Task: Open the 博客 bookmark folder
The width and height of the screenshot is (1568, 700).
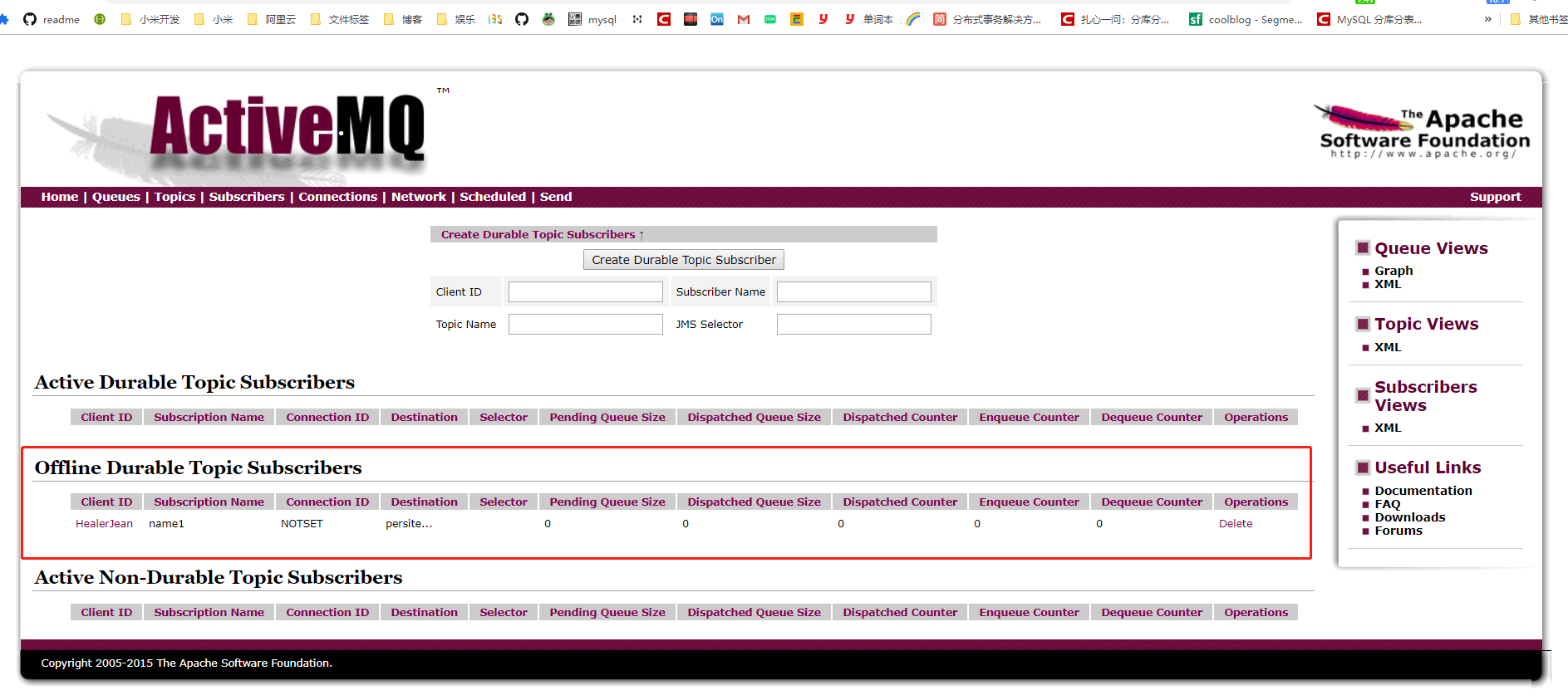Action: [x=403, y=19]
